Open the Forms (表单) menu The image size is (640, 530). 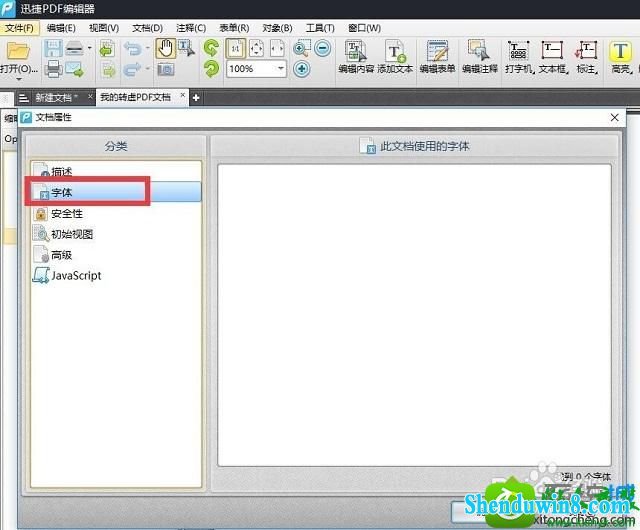point(234,28)
